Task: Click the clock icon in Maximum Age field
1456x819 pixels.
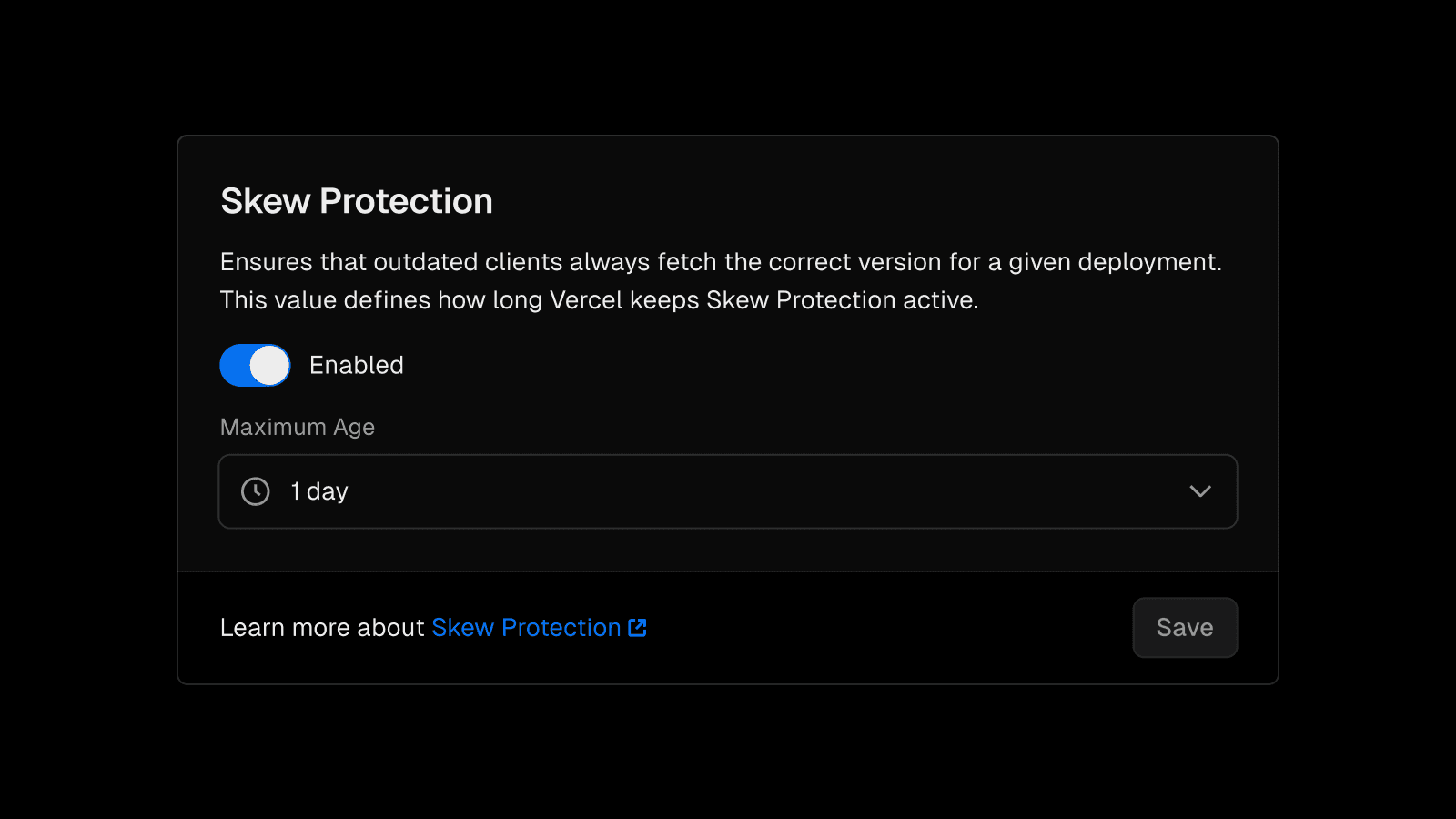Action: pos(256,491)
